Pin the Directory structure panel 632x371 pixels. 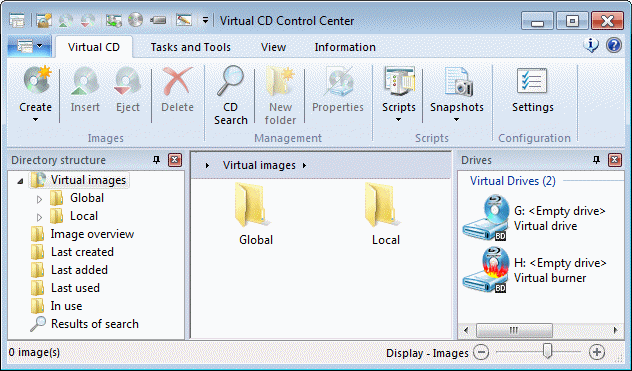(156, 160)
